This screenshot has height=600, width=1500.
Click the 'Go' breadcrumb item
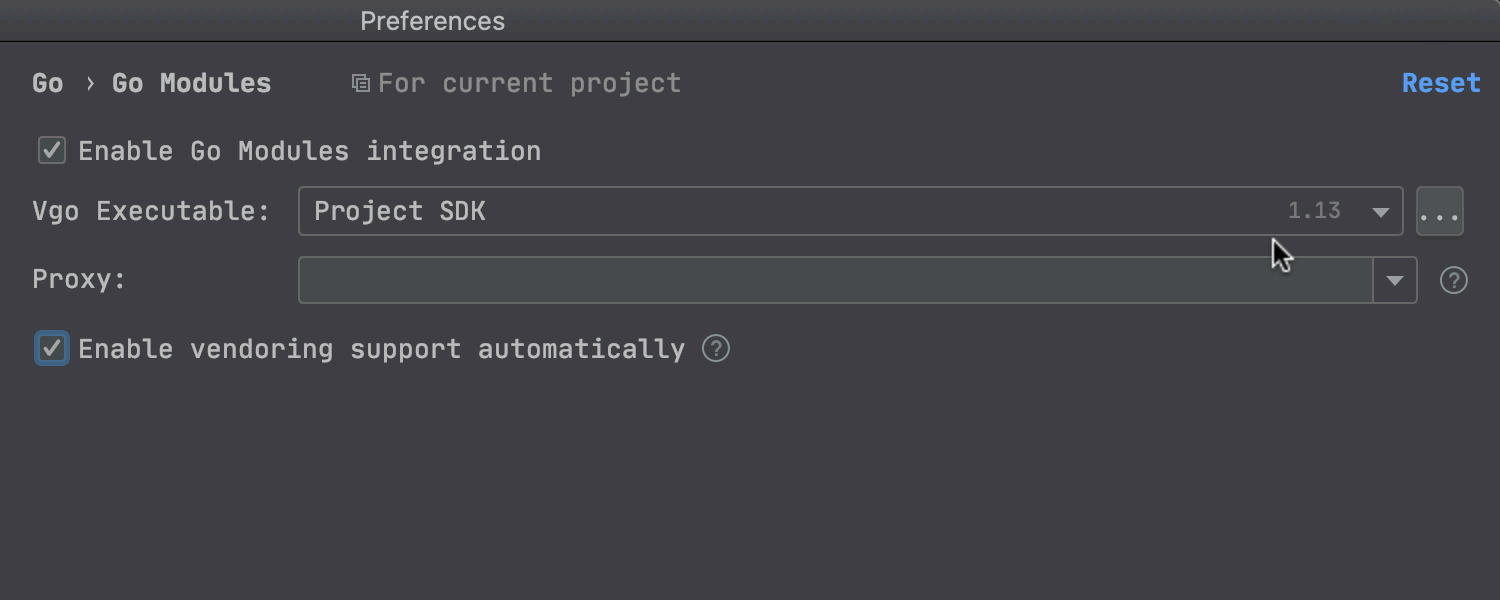click(x=47, y=83)
